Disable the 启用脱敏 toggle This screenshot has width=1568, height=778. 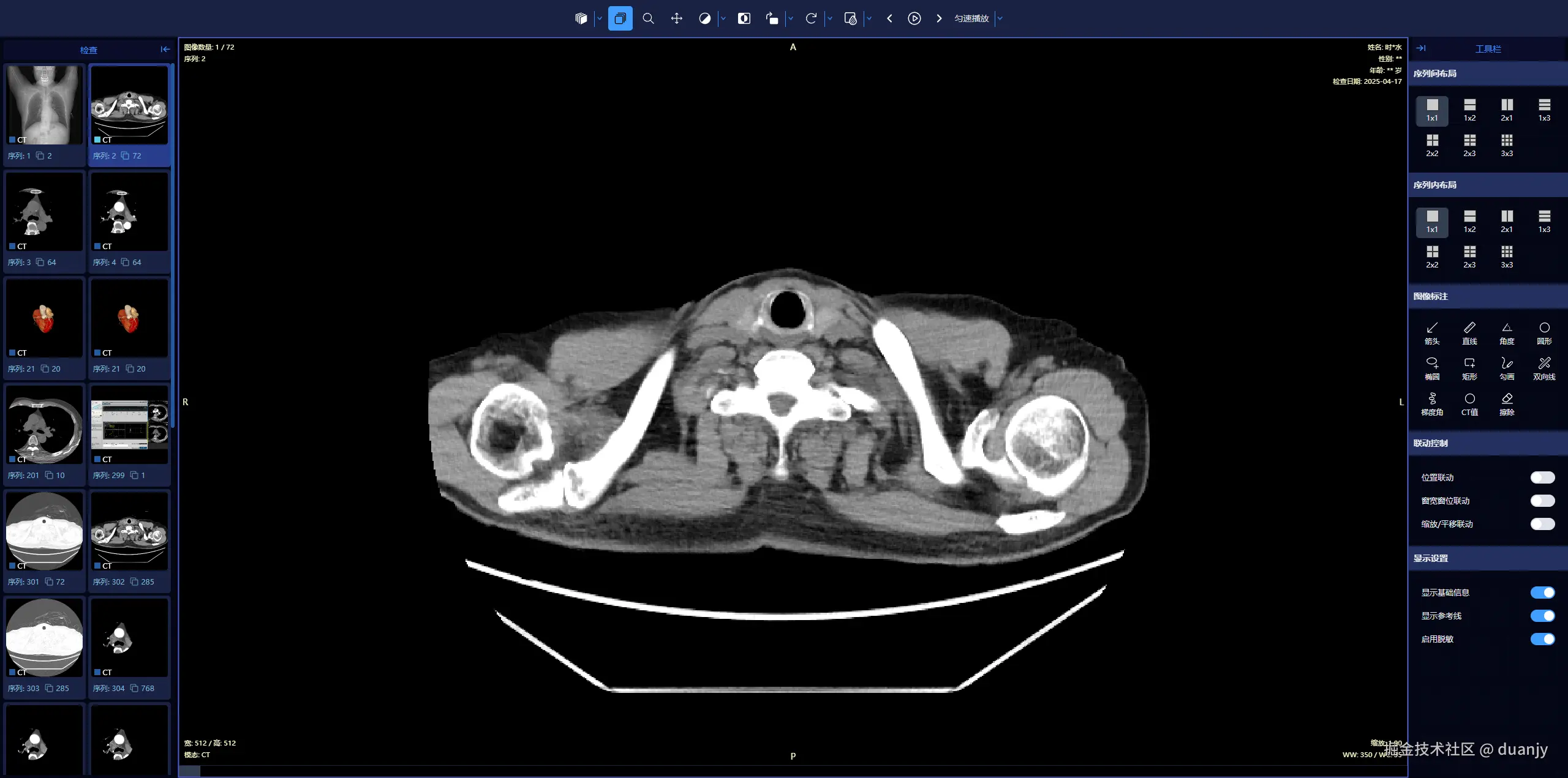(1542, 639)
